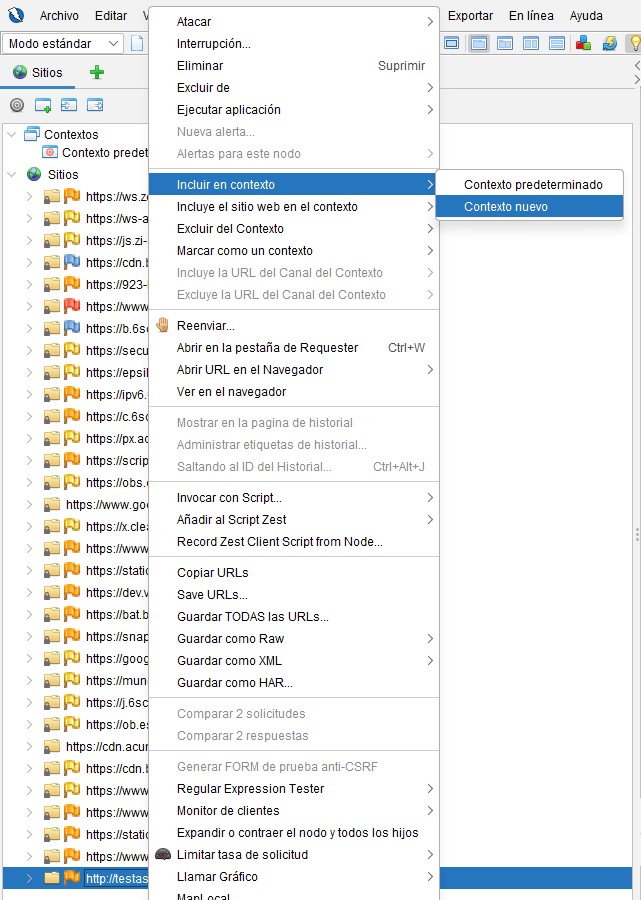Click the new context icon with green plus
The image size is (641, 900).
43,105
